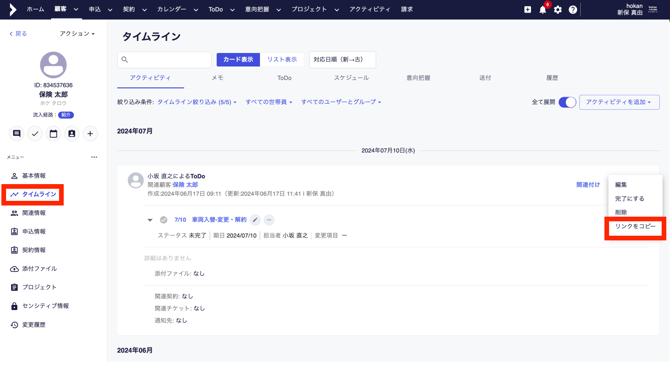Select リンクをコピー in context menu
This screenshot has height=391, width=670.
point(635,226)
